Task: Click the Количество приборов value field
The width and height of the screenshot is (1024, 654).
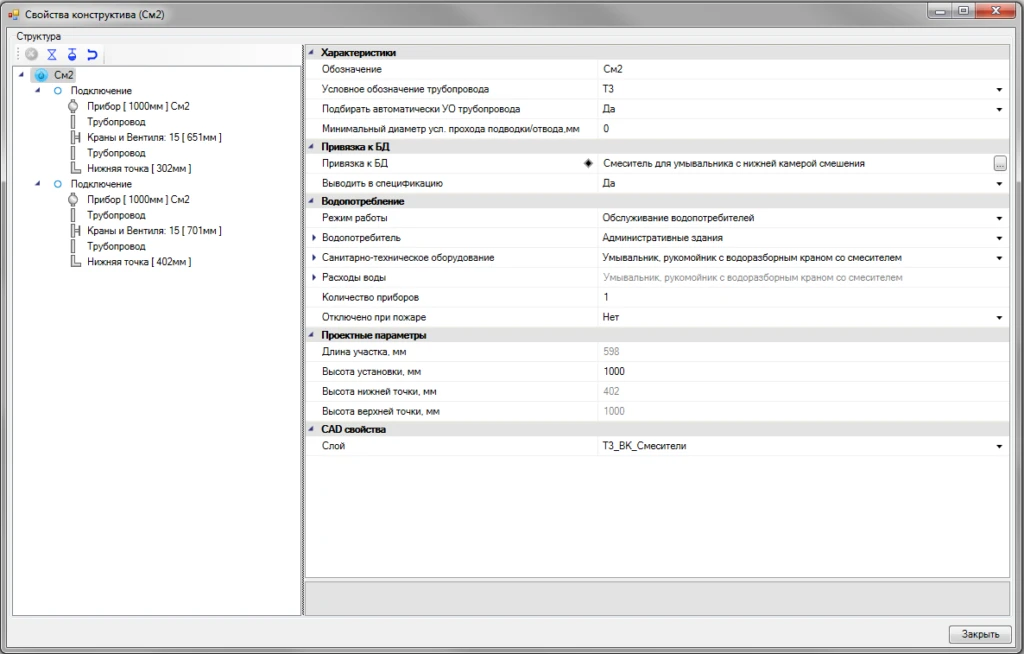Action: pos(800,297)
